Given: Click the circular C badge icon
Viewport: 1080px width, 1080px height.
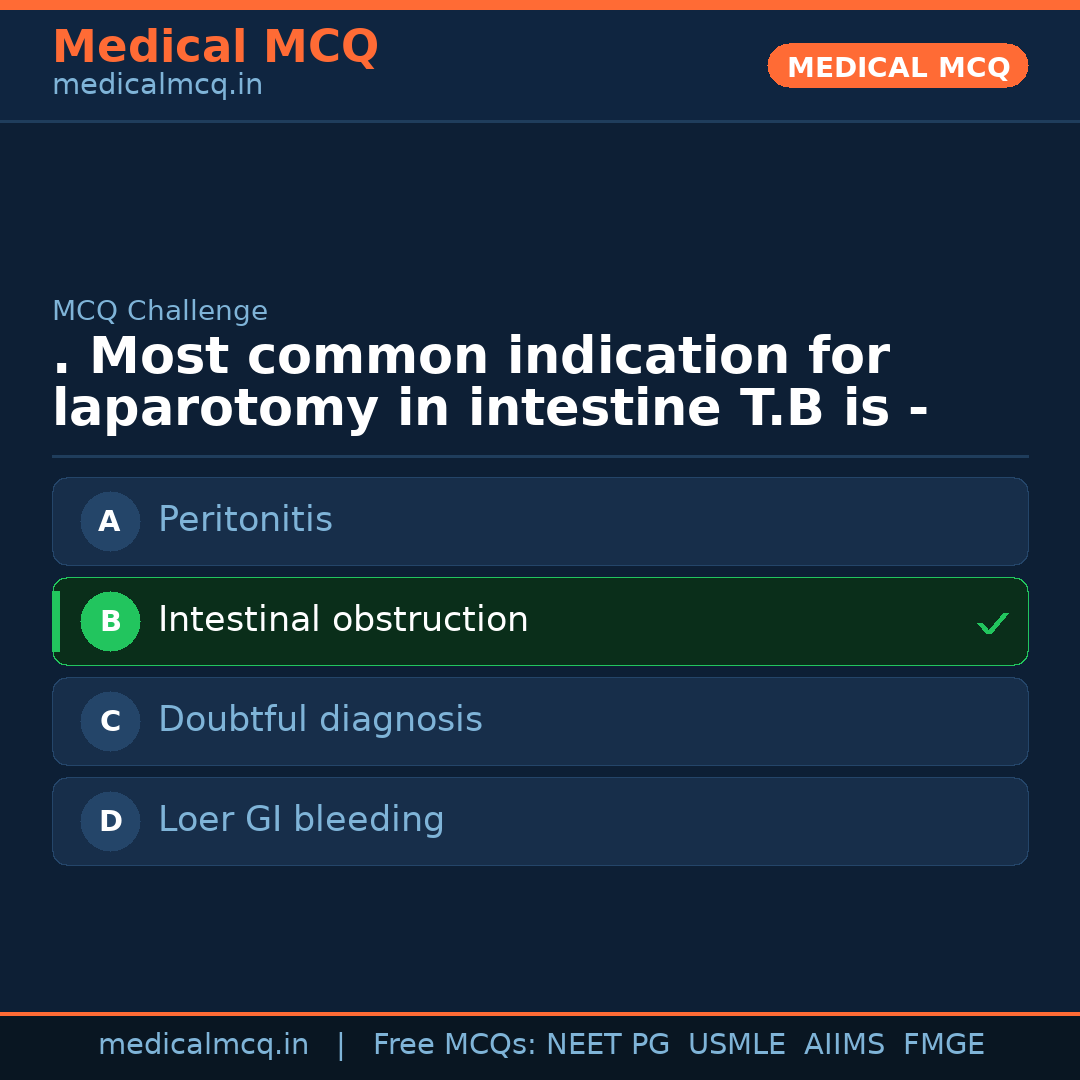Looking at the screenshot, I should [x=110, y=721].
